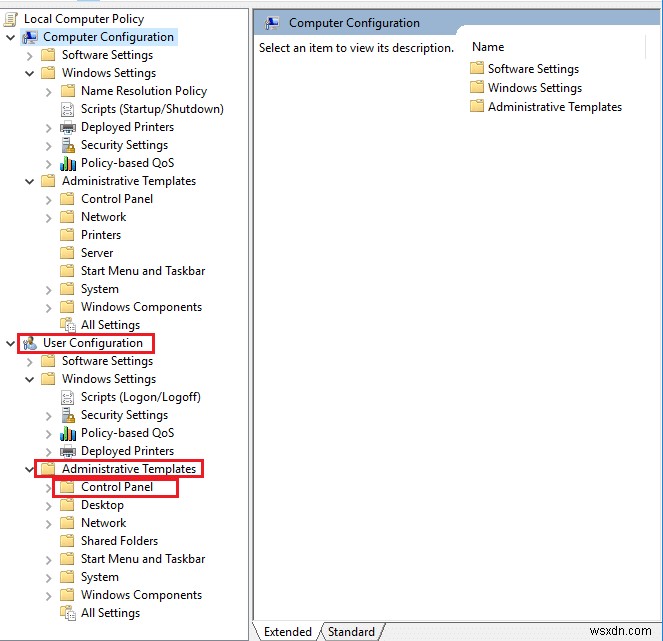Click the All Settings icon under Computer Configuration
The width and height of the screenshot is (663, 641).
(68, 325)
